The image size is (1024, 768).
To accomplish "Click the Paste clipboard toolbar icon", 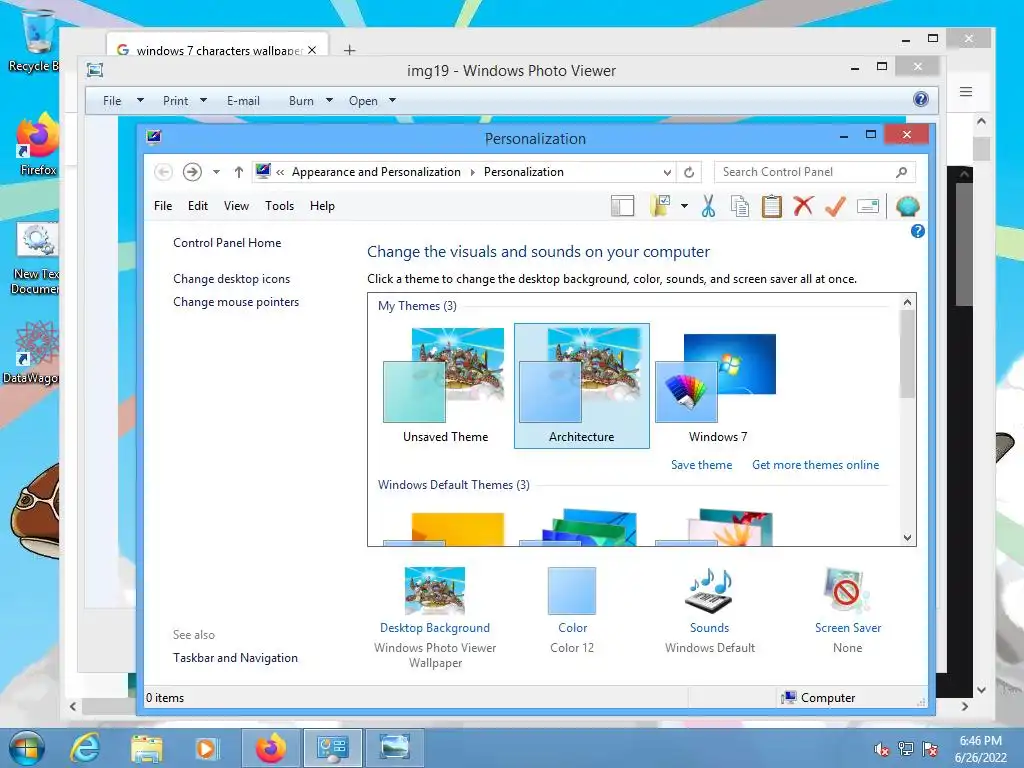I will (771, 206).
